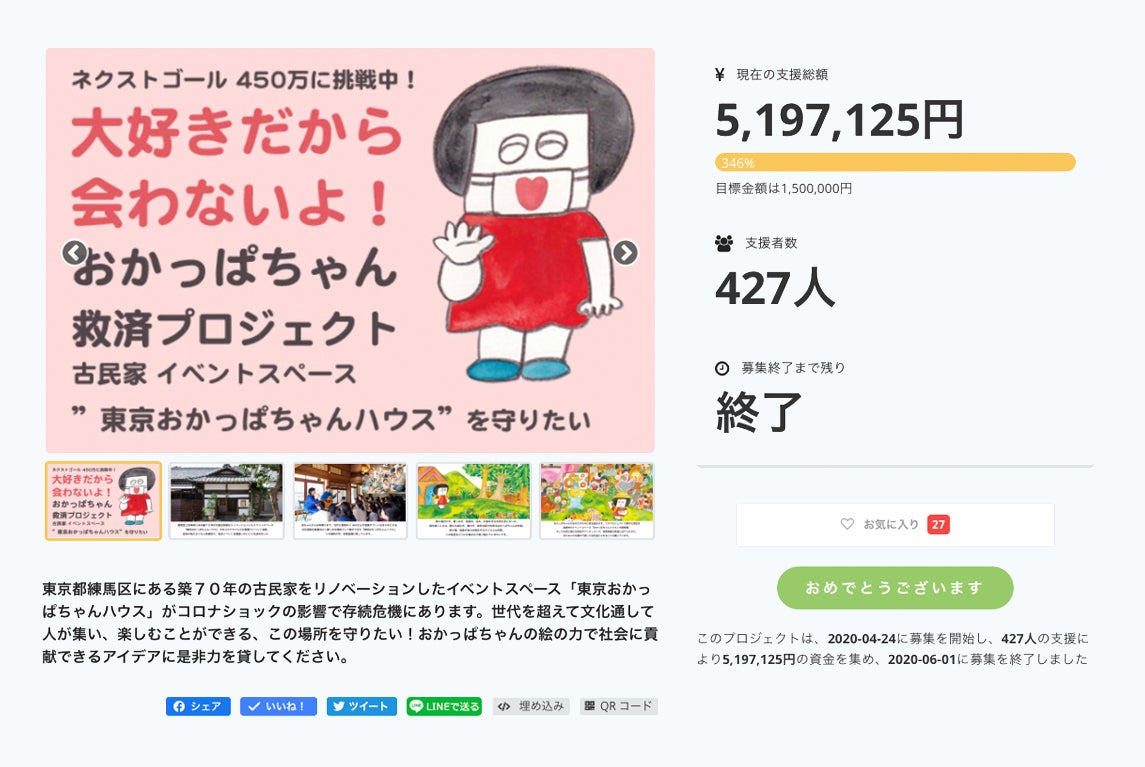The image size is (1145, 767).
Task: Show the QR コード for project
Action: tap(619, 706)
